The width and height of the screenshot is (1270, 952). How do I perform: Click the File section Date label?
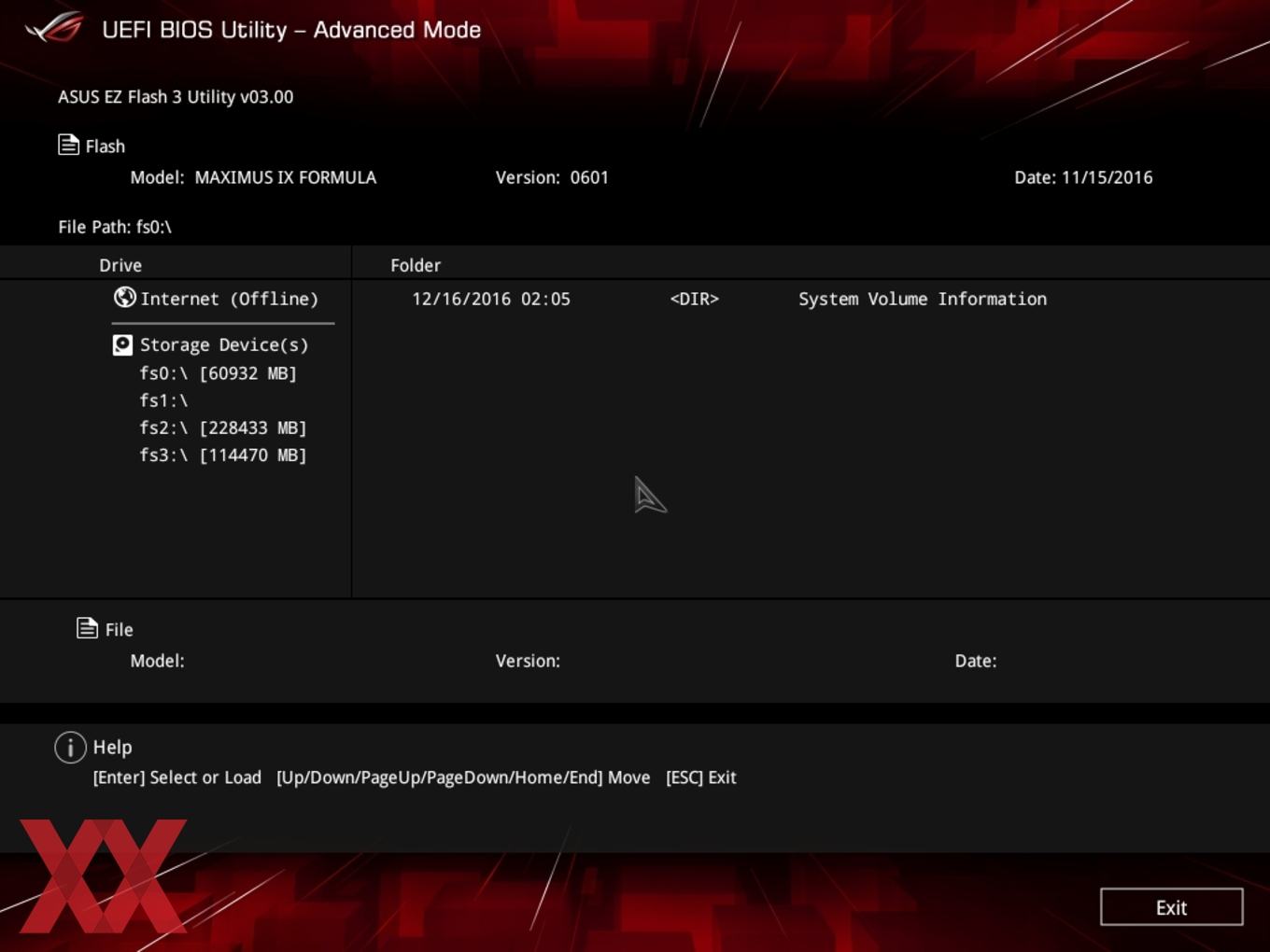tap(976, 661)
